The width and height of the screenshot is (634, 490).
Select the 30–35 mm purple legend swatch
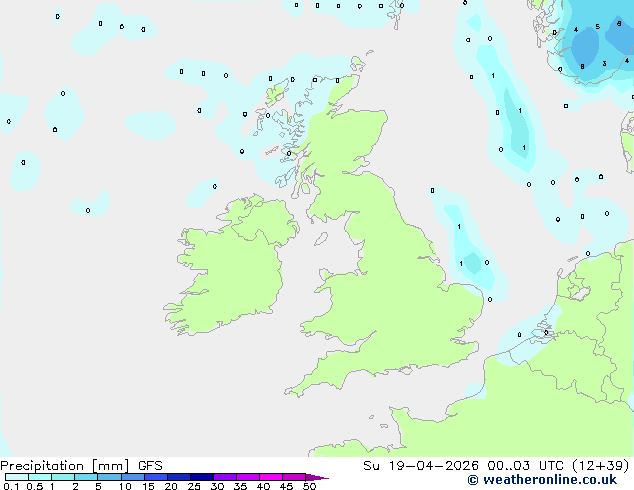(225, 477)
